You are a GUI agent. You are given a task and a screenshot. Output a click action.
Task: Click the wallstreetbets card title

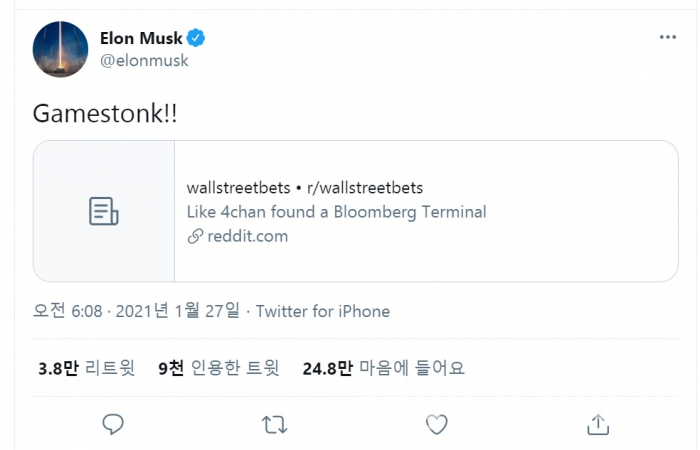[x=305, y=187]
